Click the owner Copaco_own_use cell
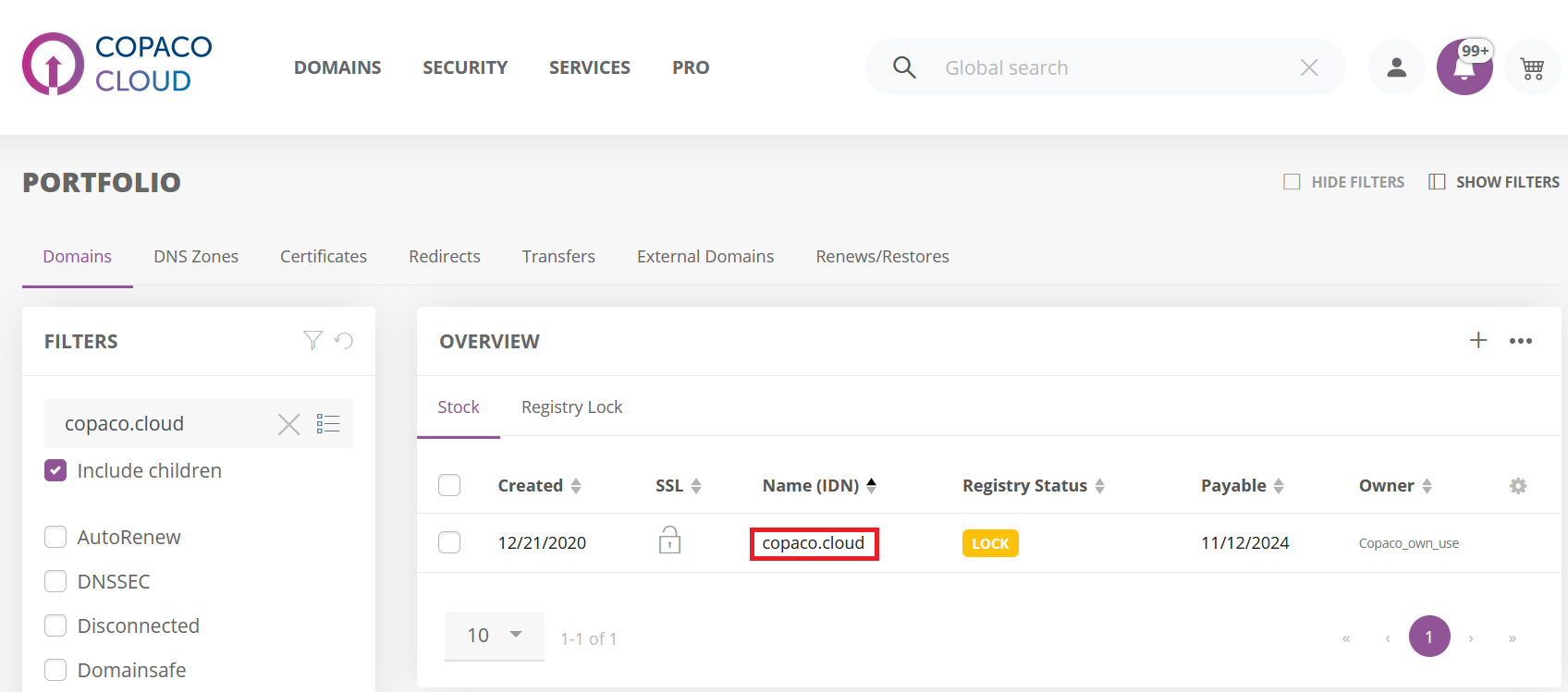Viewport: 1568px width, 692px height. coord(1409,543)
